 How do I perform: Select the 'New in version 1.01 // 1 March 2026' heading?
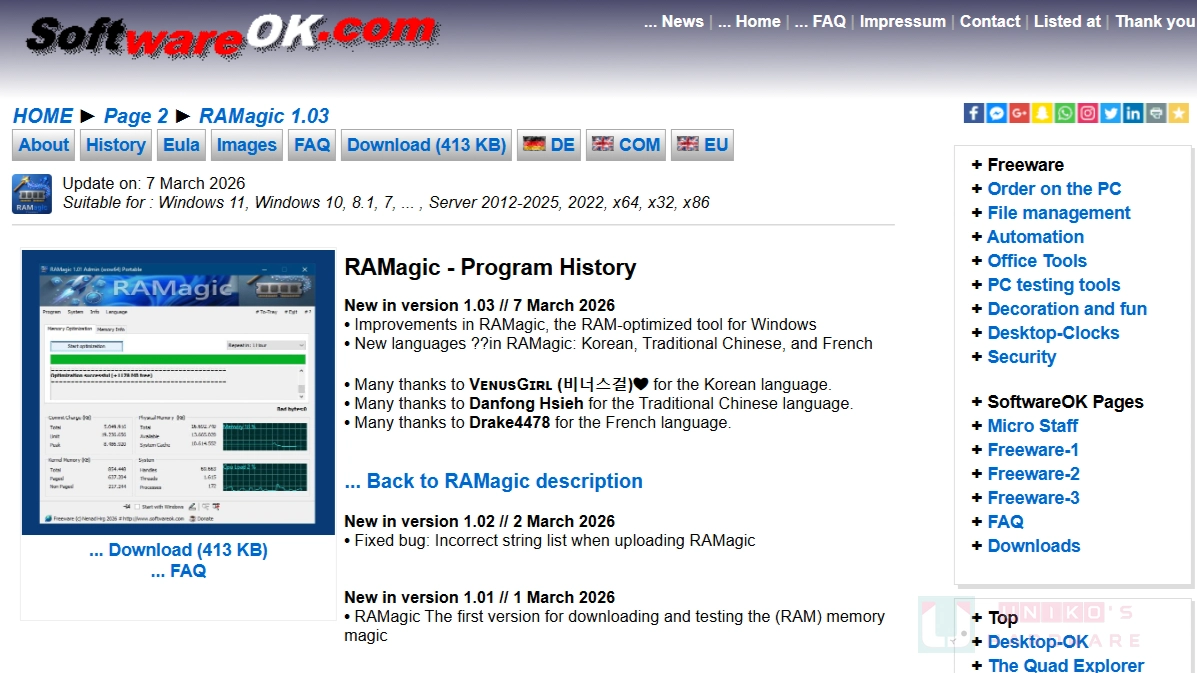click(479, 597)
